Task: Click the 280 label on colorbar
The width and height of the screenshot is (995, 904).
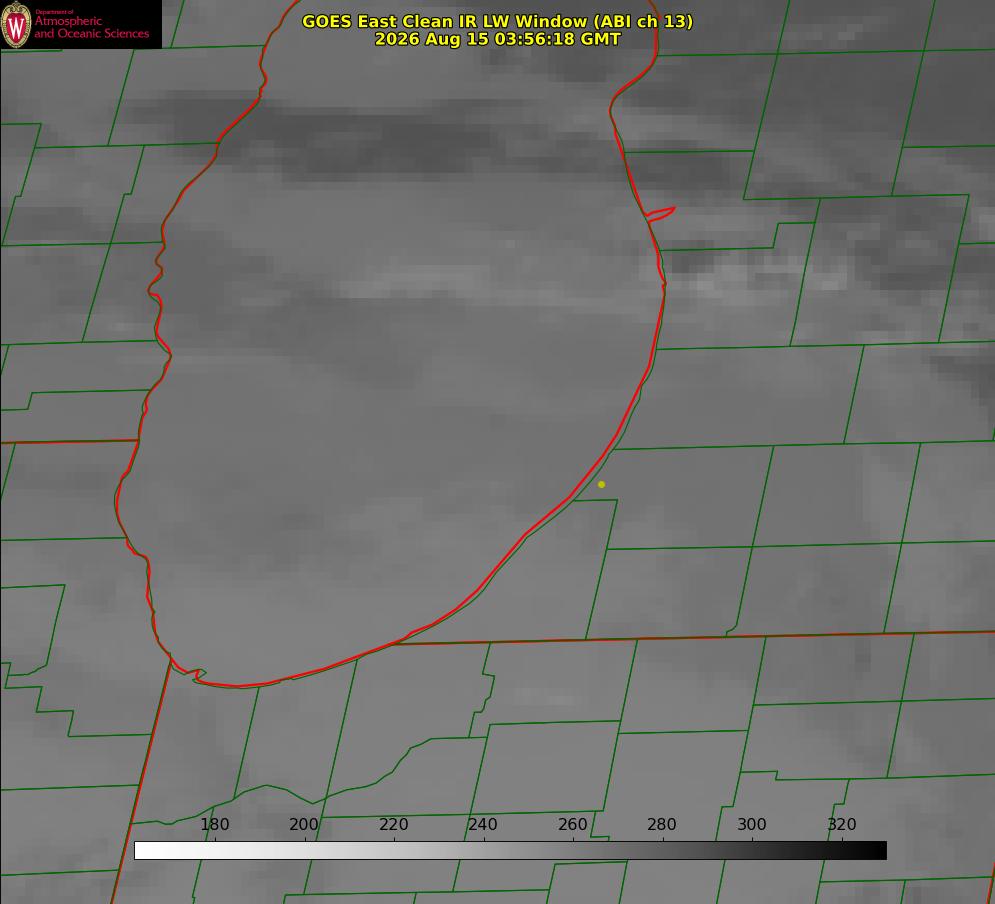Action: click(x=661, y=824)
